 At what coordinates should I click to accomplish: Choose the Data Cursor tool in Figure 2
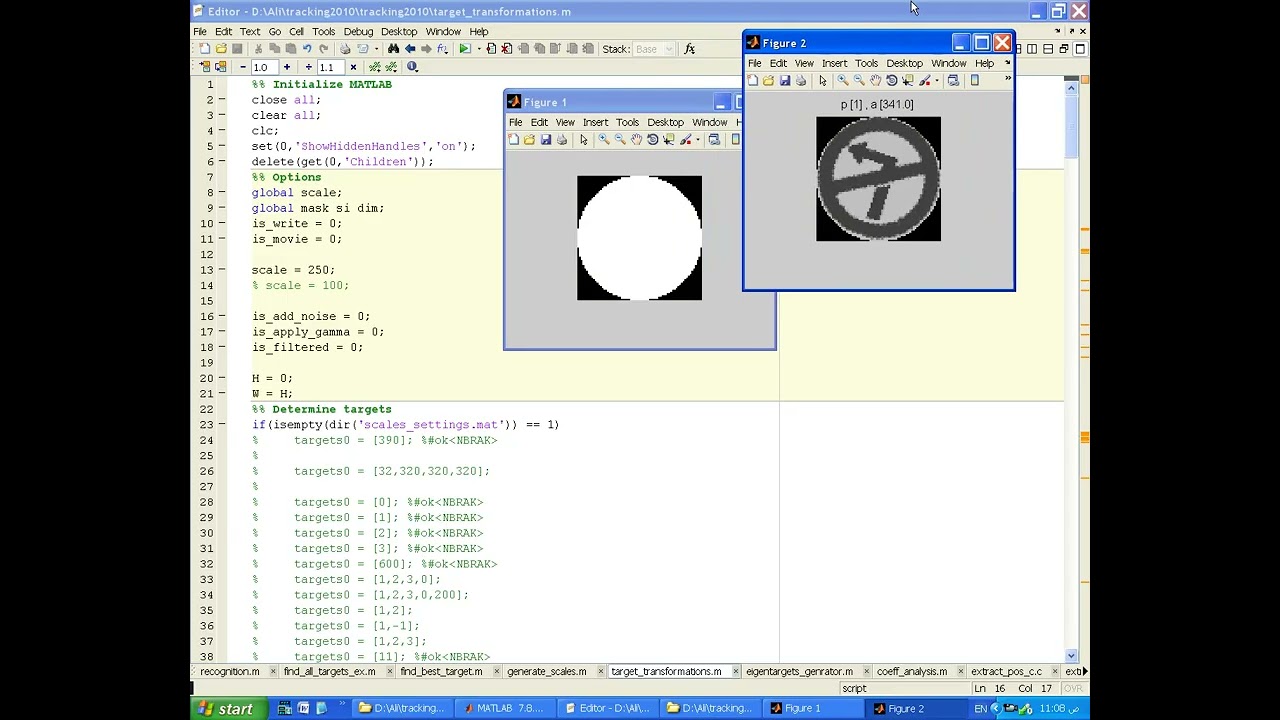[907, 81]
